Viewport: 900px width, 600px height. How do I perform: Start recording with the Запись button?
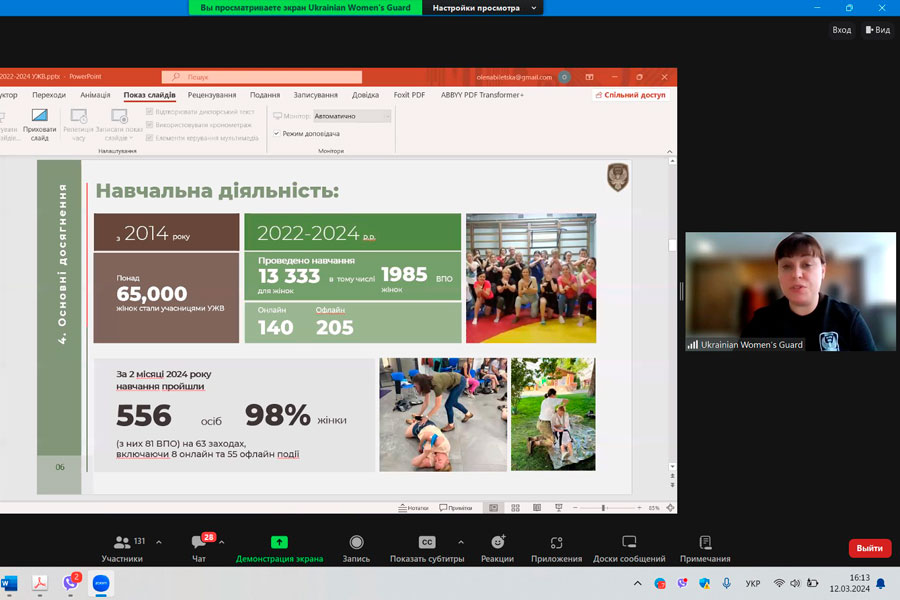[x=356, y=546]
